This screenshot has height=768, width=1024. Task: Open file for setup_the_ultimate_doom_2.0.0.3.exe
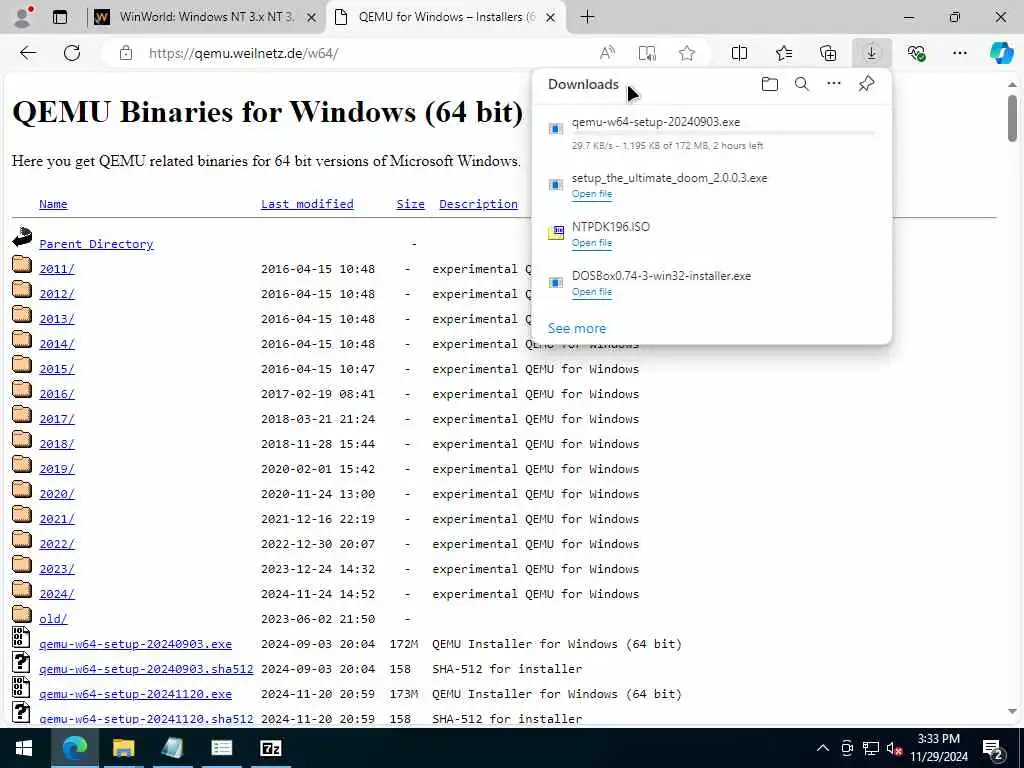[x=592, y=194]
